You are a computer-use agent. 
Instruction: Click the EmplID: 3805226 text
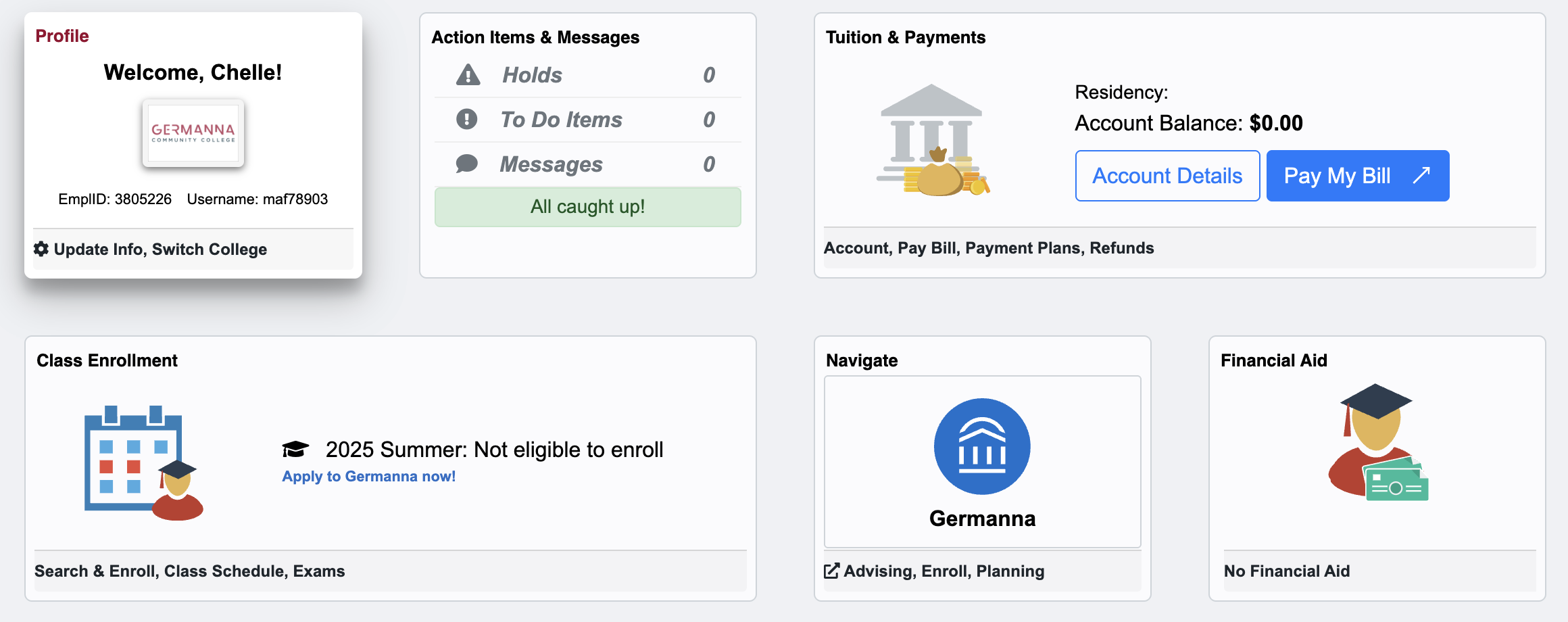click(115, 199)
